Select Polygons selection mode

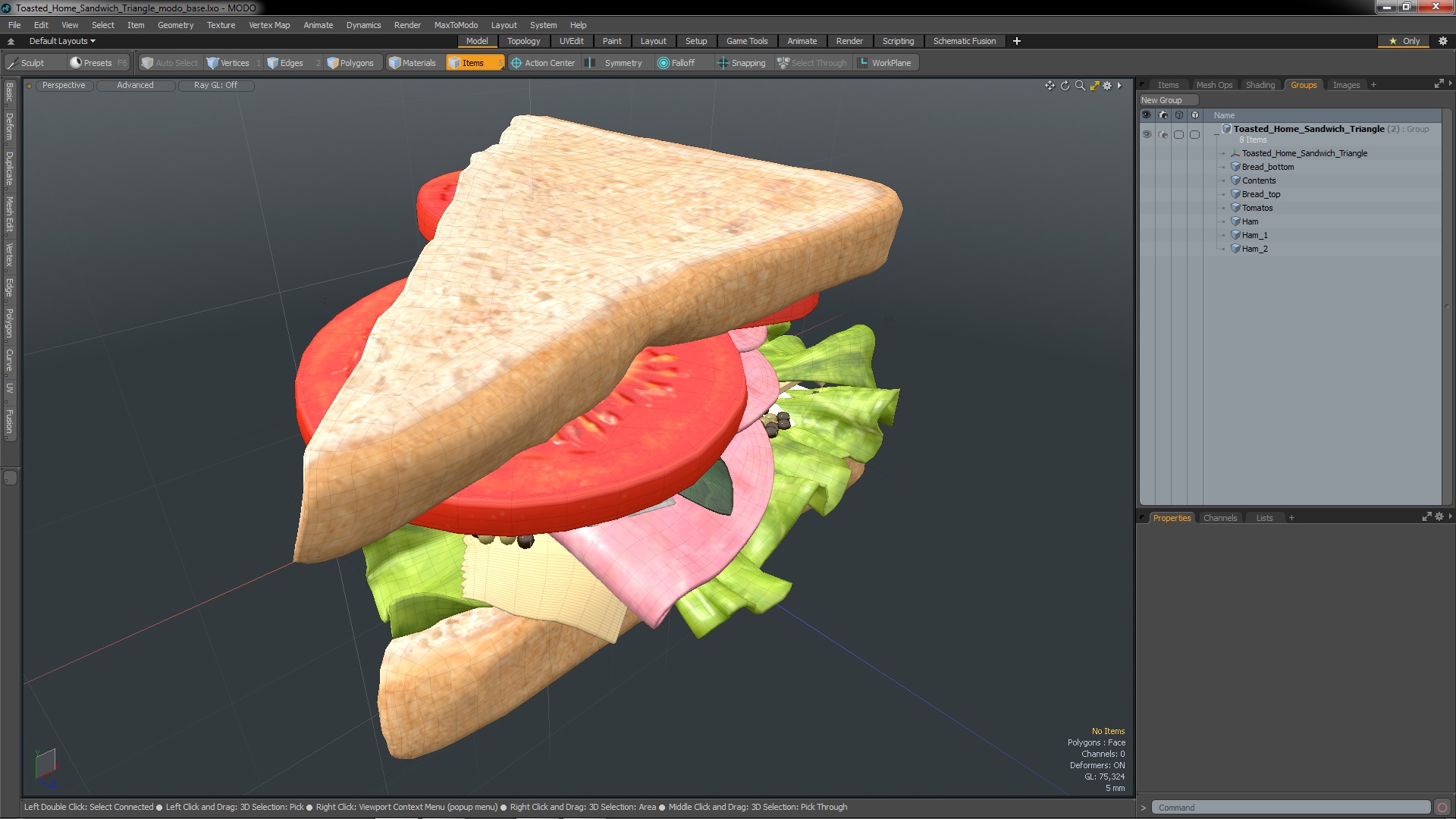coord(350,63)
